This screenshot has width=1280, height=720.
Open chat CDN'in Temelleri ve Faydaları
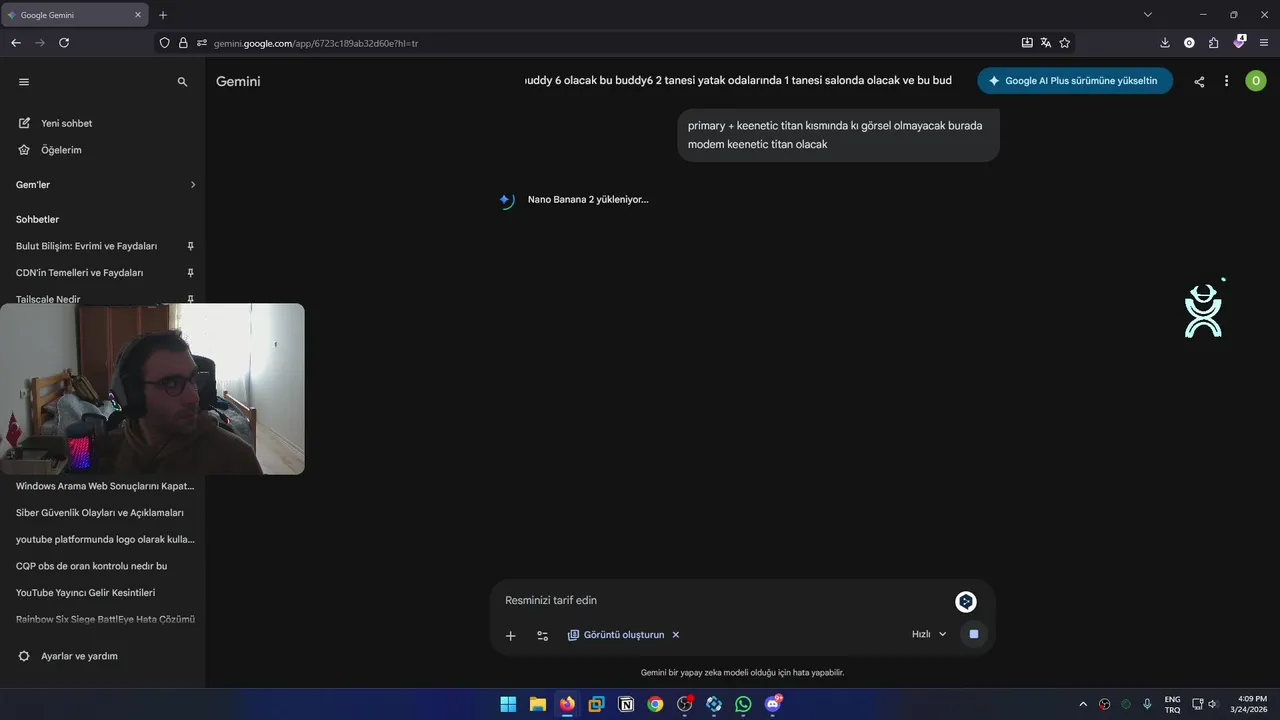point(80,273)
